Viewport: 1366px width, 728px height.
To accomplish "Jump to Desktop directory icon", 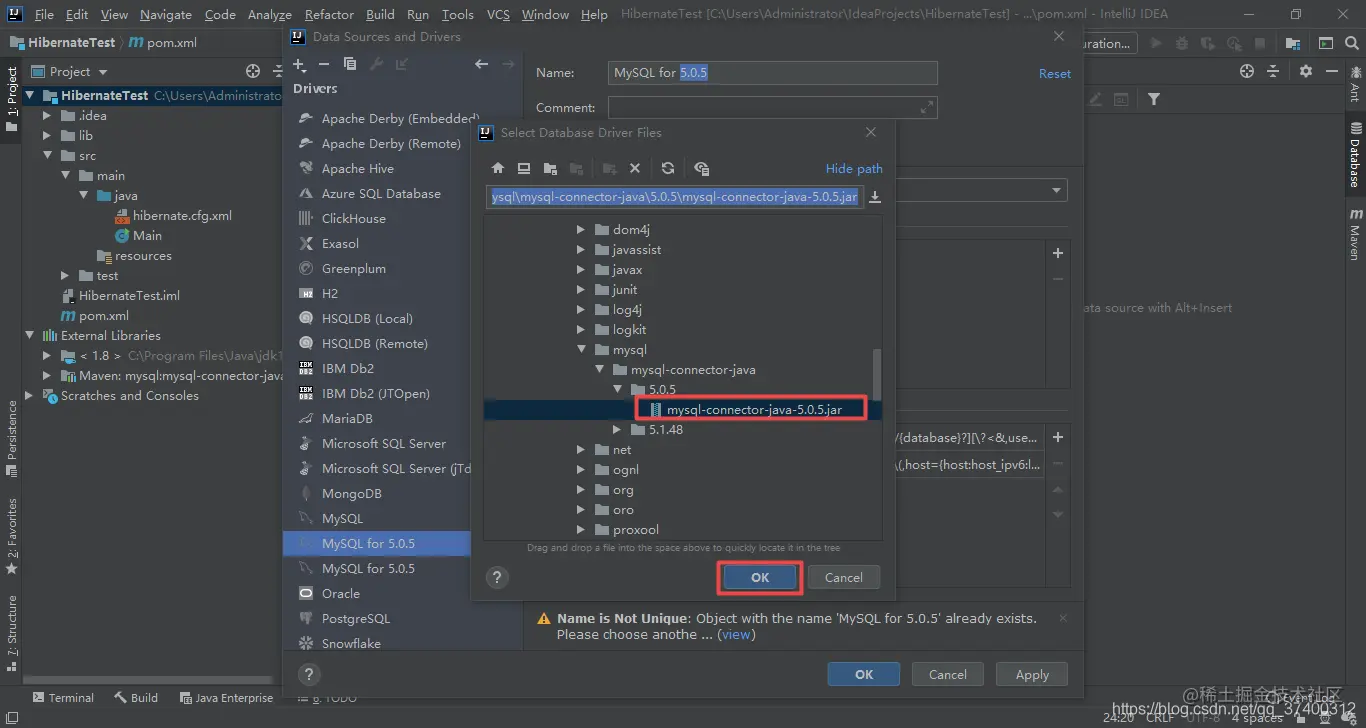I will click(x=524, y=169).
